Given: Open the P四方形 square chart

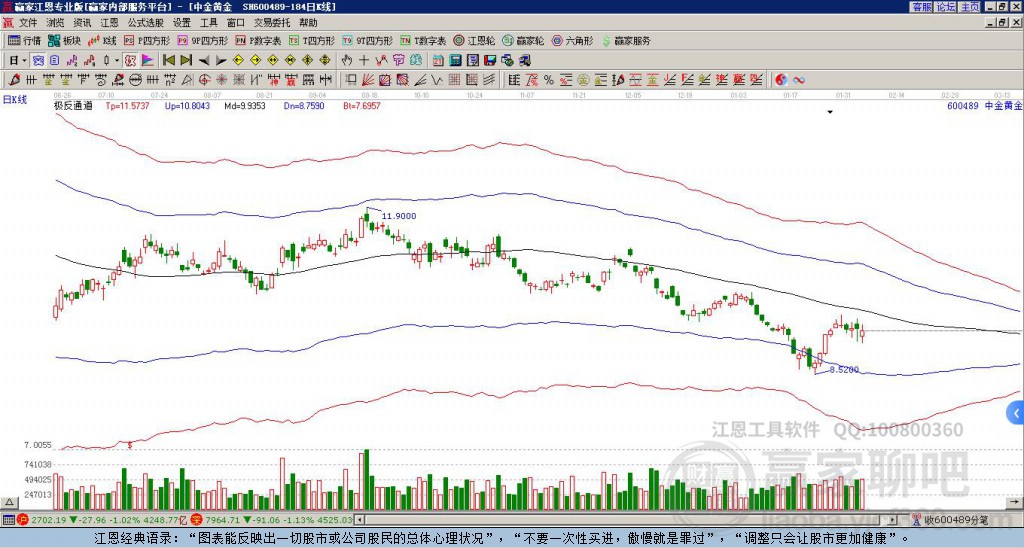Looking at the screenshot, I should (147, 40).
